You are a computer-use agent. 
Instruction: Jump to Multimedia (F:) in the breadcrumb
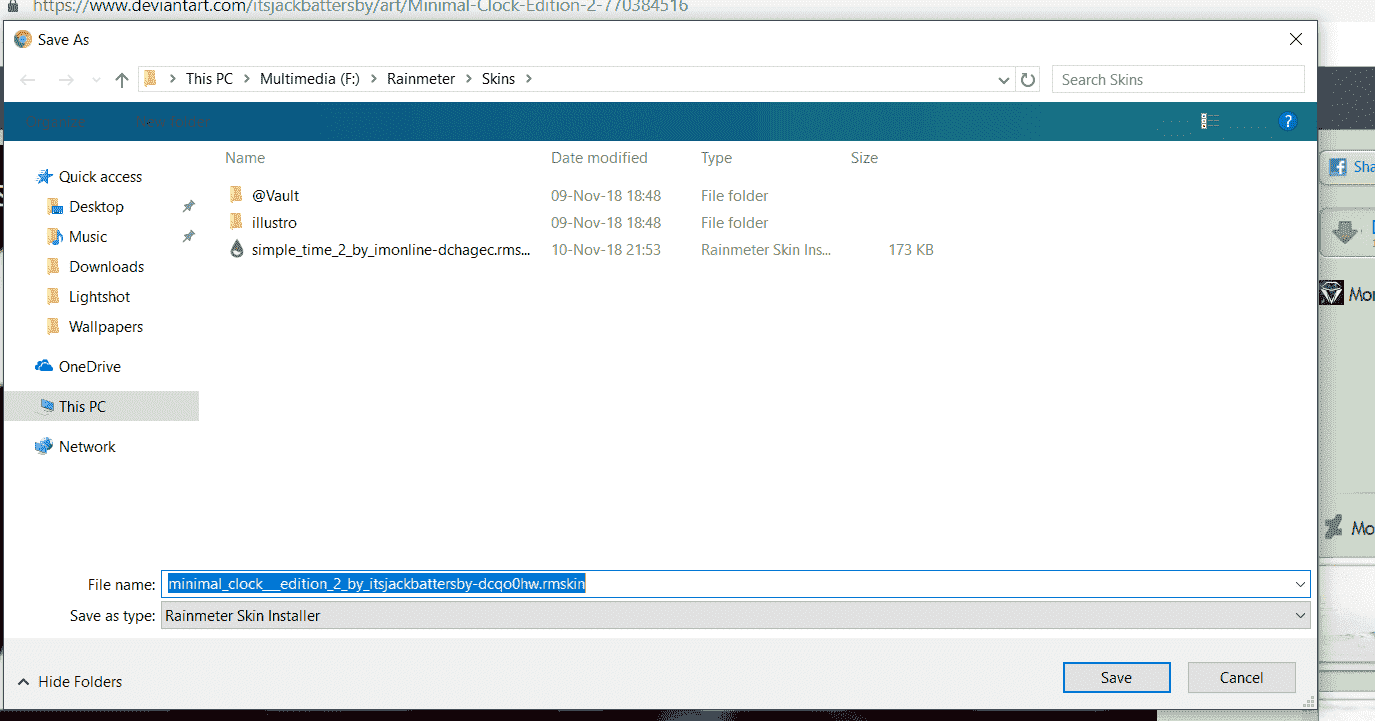pos(310,79)
